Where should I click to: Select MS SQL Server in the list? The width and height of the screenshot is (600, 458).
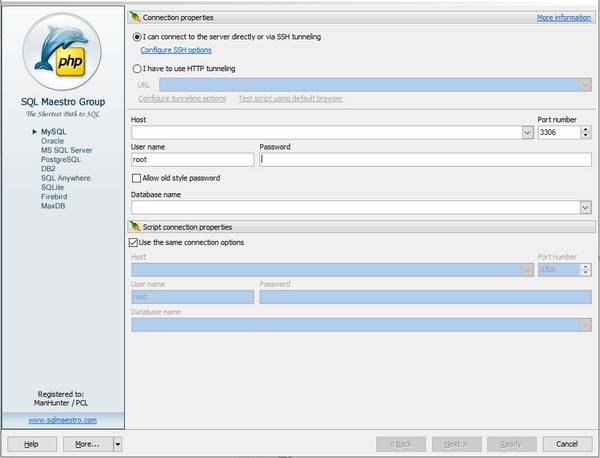67,150
